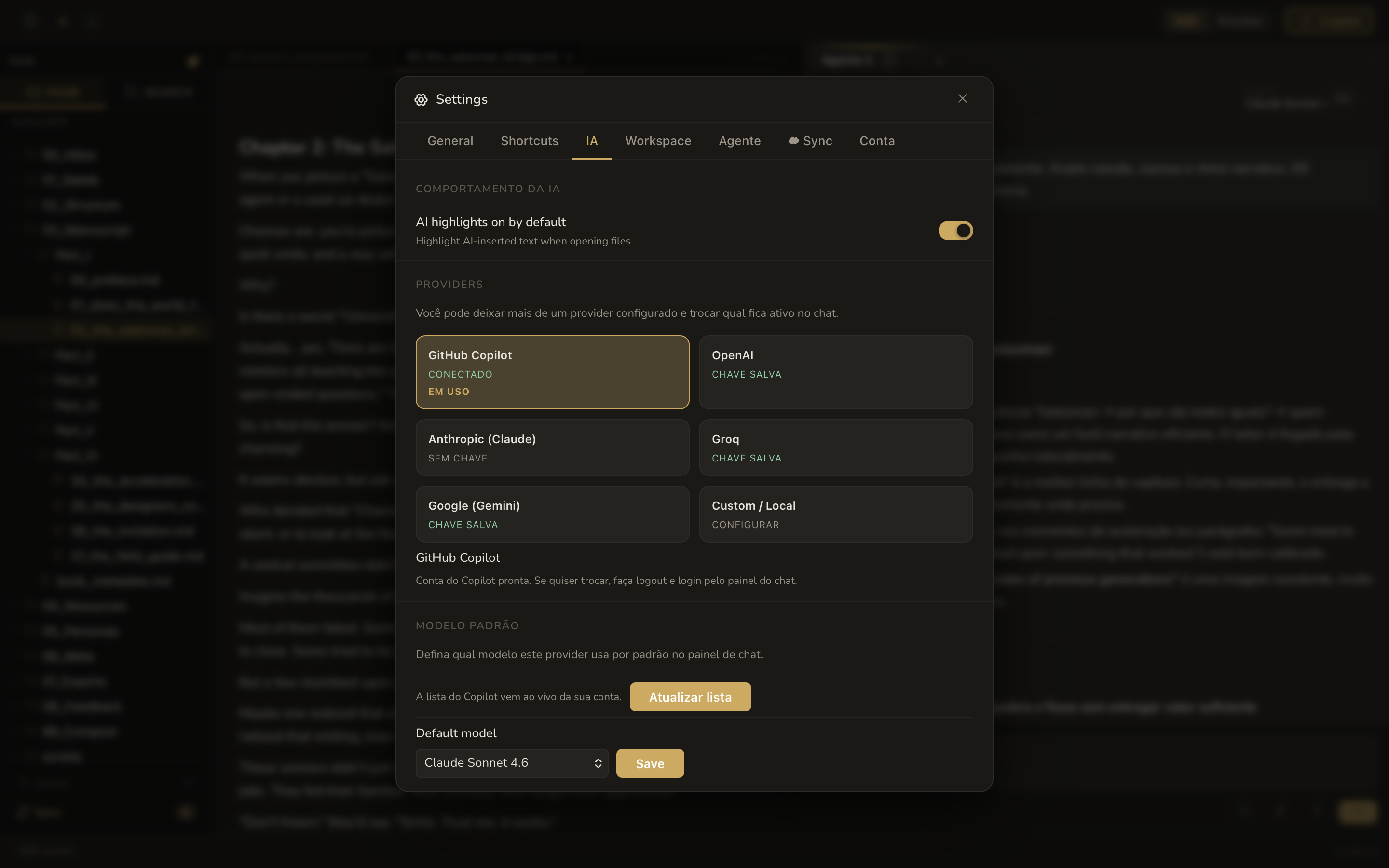Screen dimensions: 1389x868
Task: Select the GitHub Copilot provider card
Action: click(x=552, y=372)
